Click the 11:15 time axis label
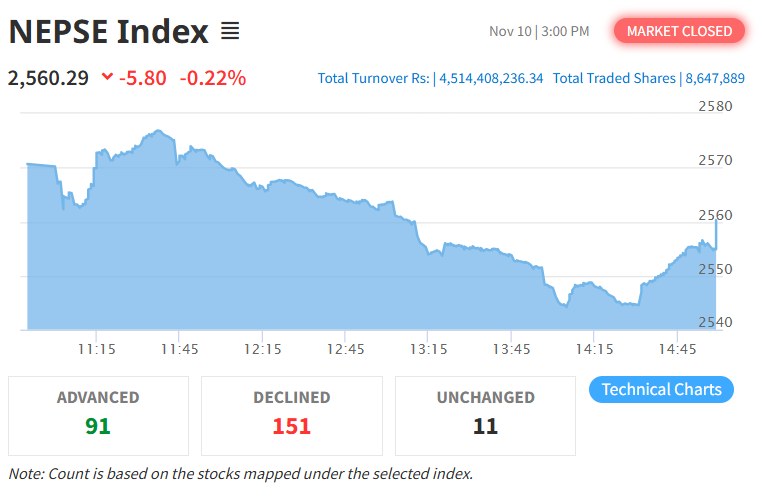Viewport: 764px width, 501px height. click(x=95, y=349)
